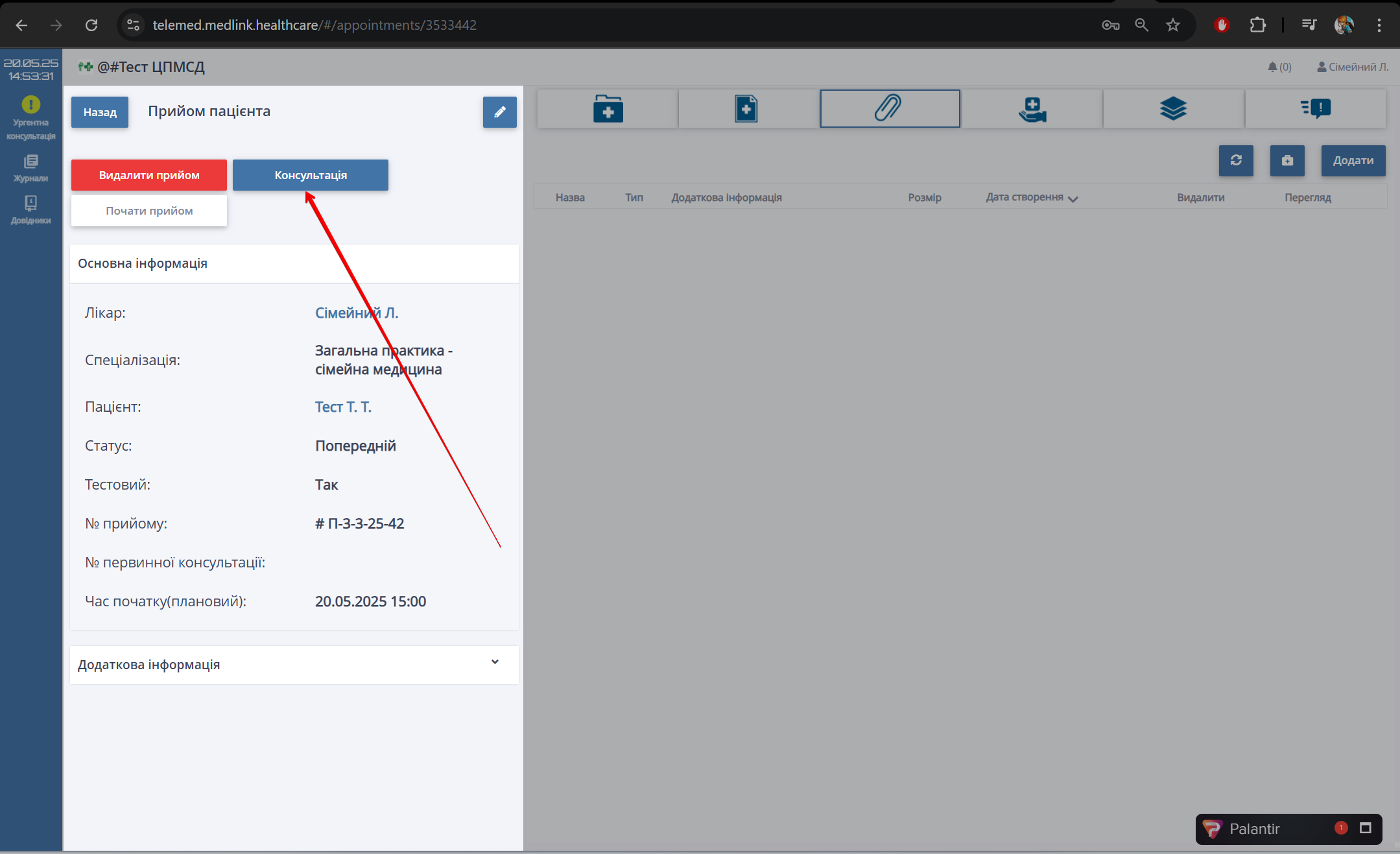Screen dimensions: 1400x854
Task: Open the chat alert messages tab
Action: click(x=1316, y=109)
